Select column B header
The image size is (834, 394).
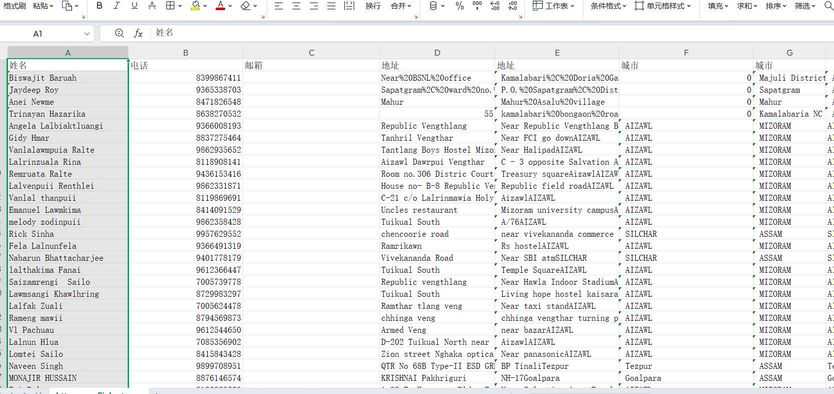(x=186, y=53)
